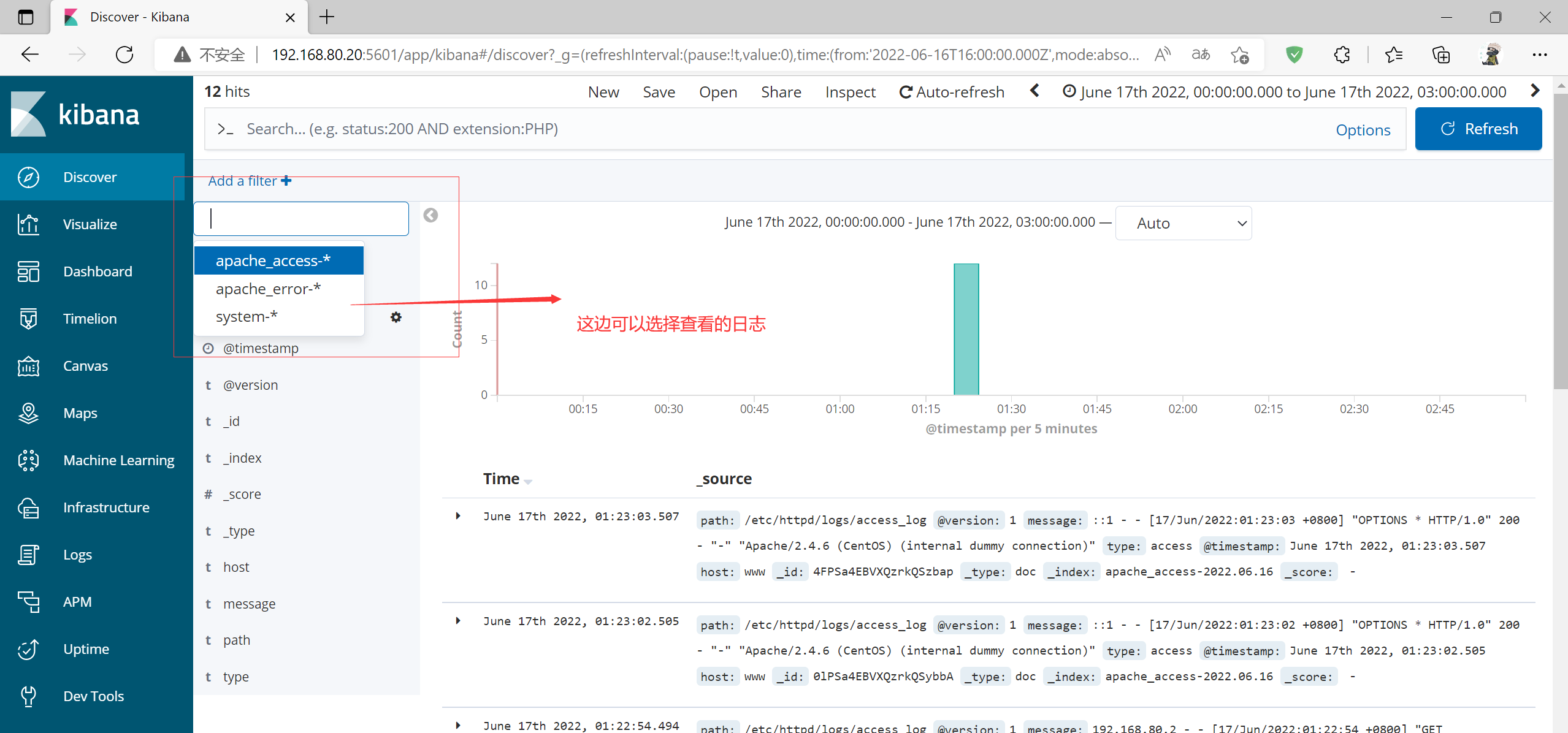
Task: Select the system-* index pattern
Action: [279, 317]
